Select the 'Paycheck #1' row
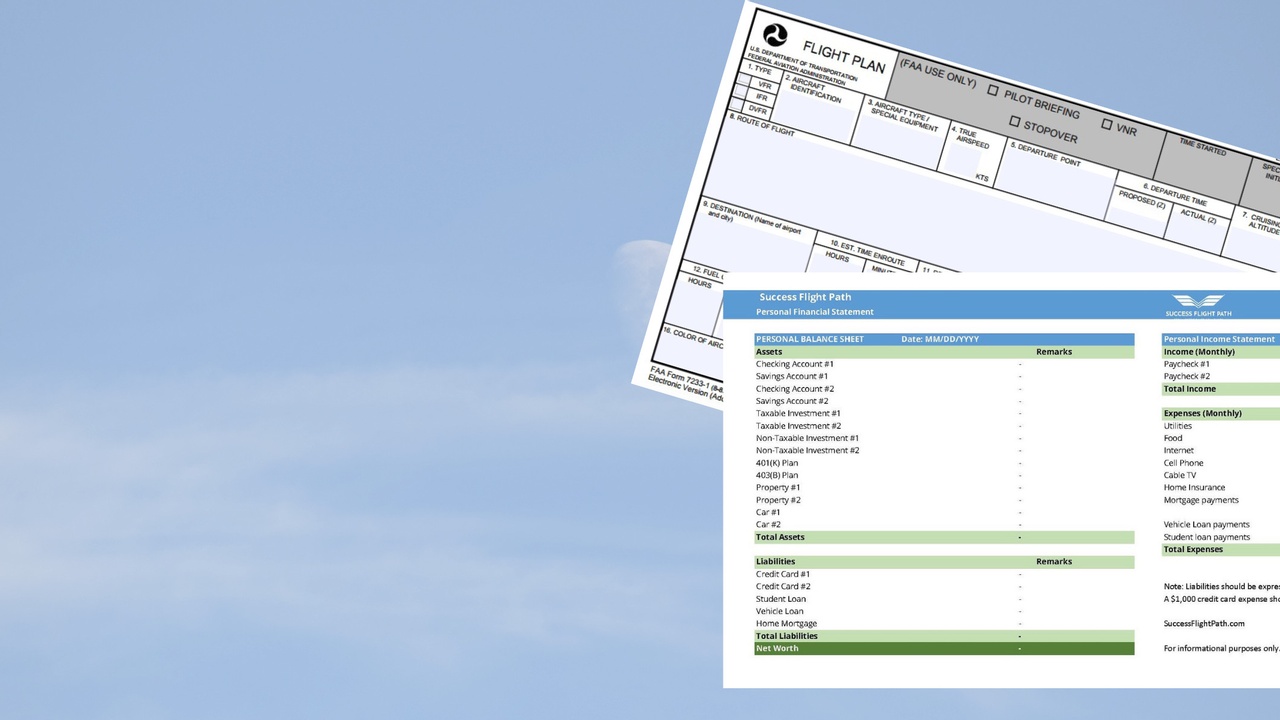The width and height of the screenshot is (1280, 720). pos(1220,364)
